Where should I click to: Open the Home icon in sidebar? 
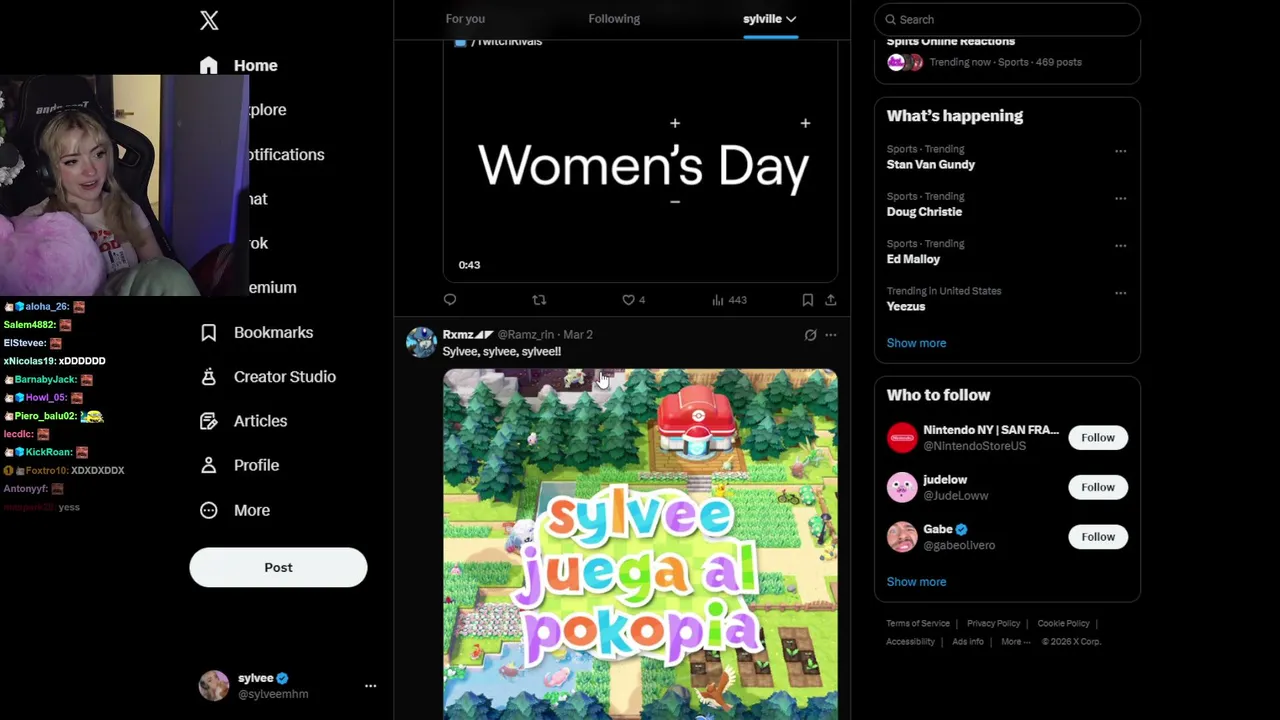(208, 65)
